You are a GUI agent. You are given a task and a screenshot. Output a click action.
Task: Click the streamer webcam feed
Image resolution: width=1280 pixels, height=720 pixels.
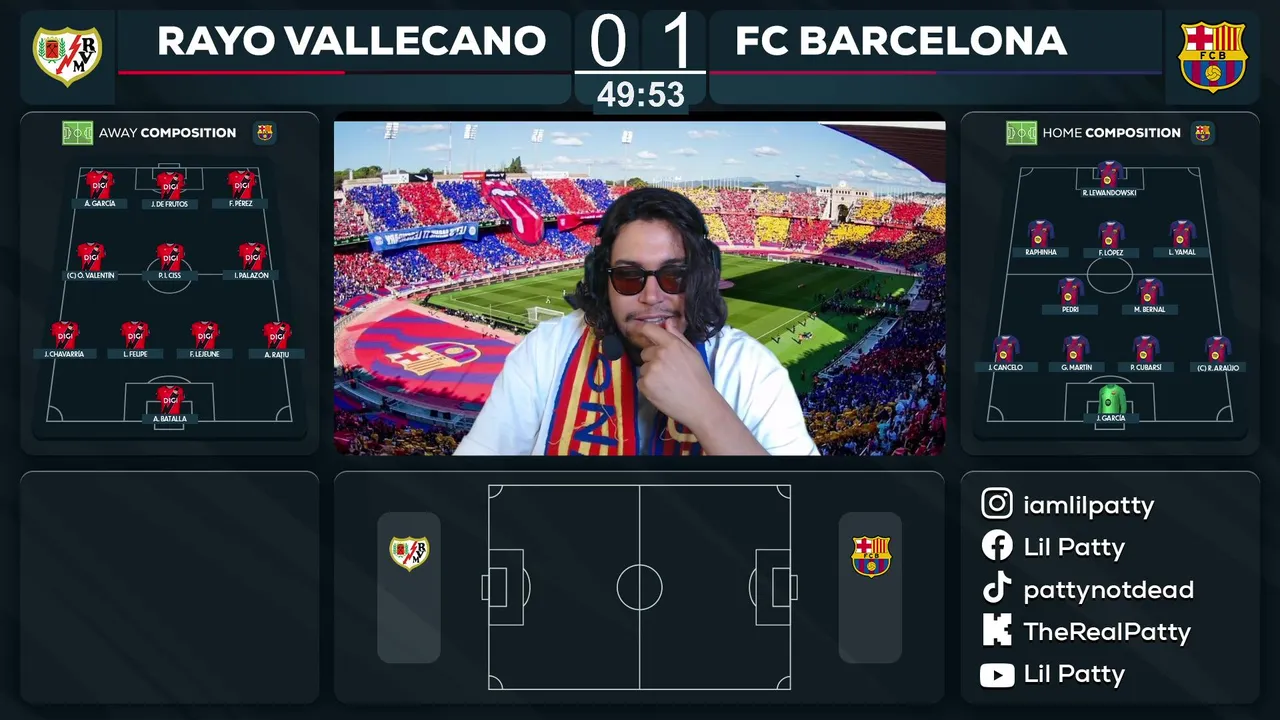(x=640, y=288)
